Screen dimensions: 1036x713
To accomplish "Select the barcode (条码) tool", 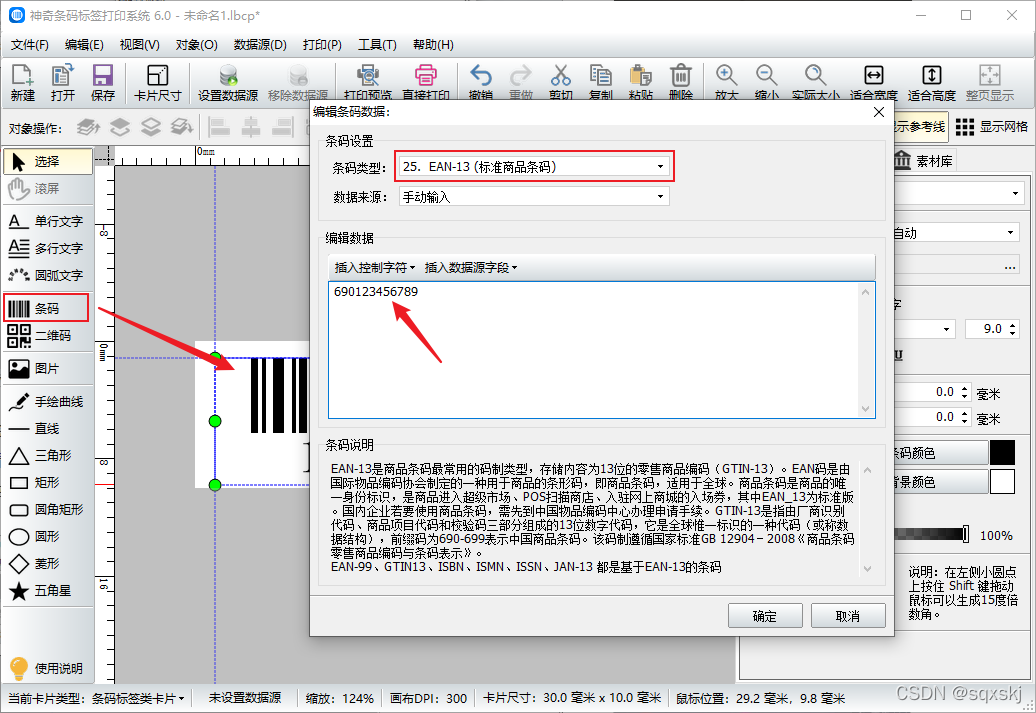I will click(x=46, y=309).
